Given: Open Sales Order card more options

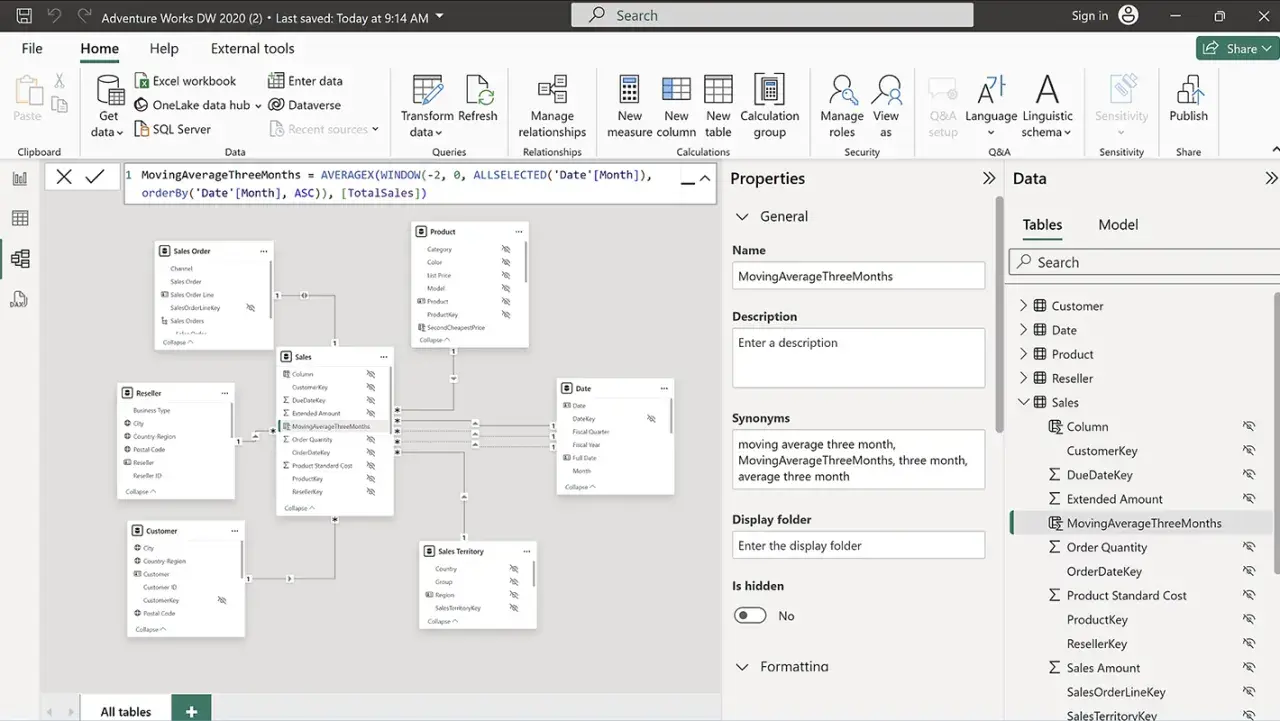Looking at the screenshot, I should coord(264,251).
